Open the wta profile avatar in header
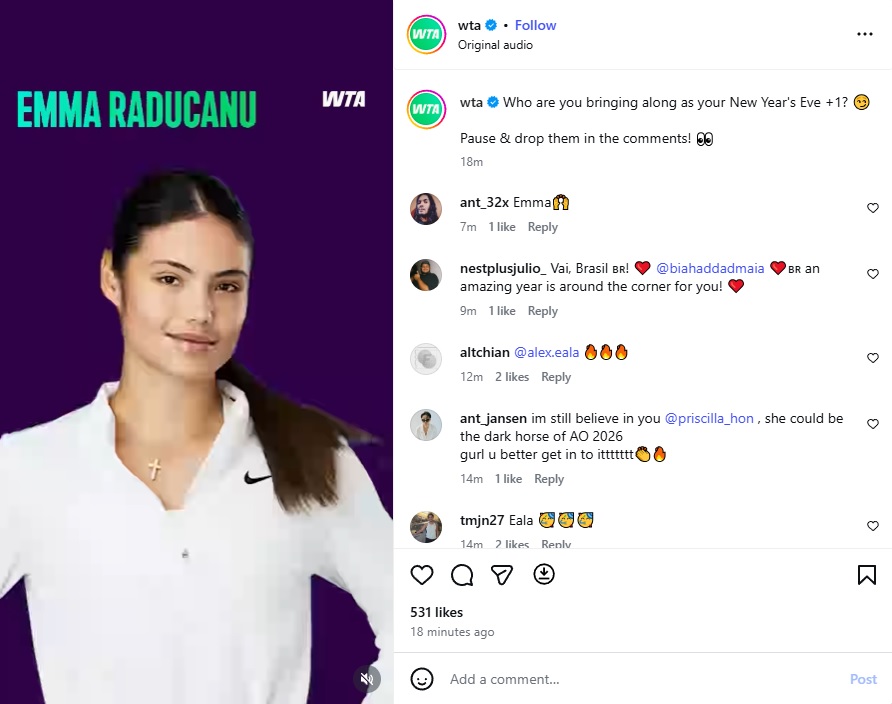 [426, 35]
